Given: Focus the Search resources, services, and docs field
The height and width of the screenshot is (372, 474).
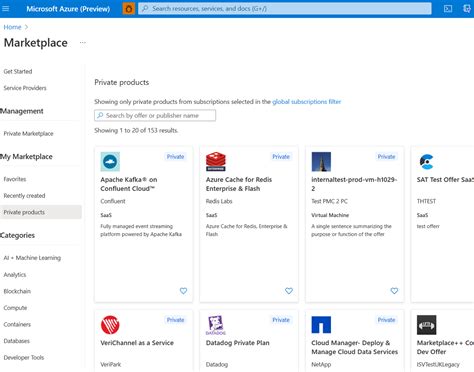Looking at the screenshot, I should point(285,9).
